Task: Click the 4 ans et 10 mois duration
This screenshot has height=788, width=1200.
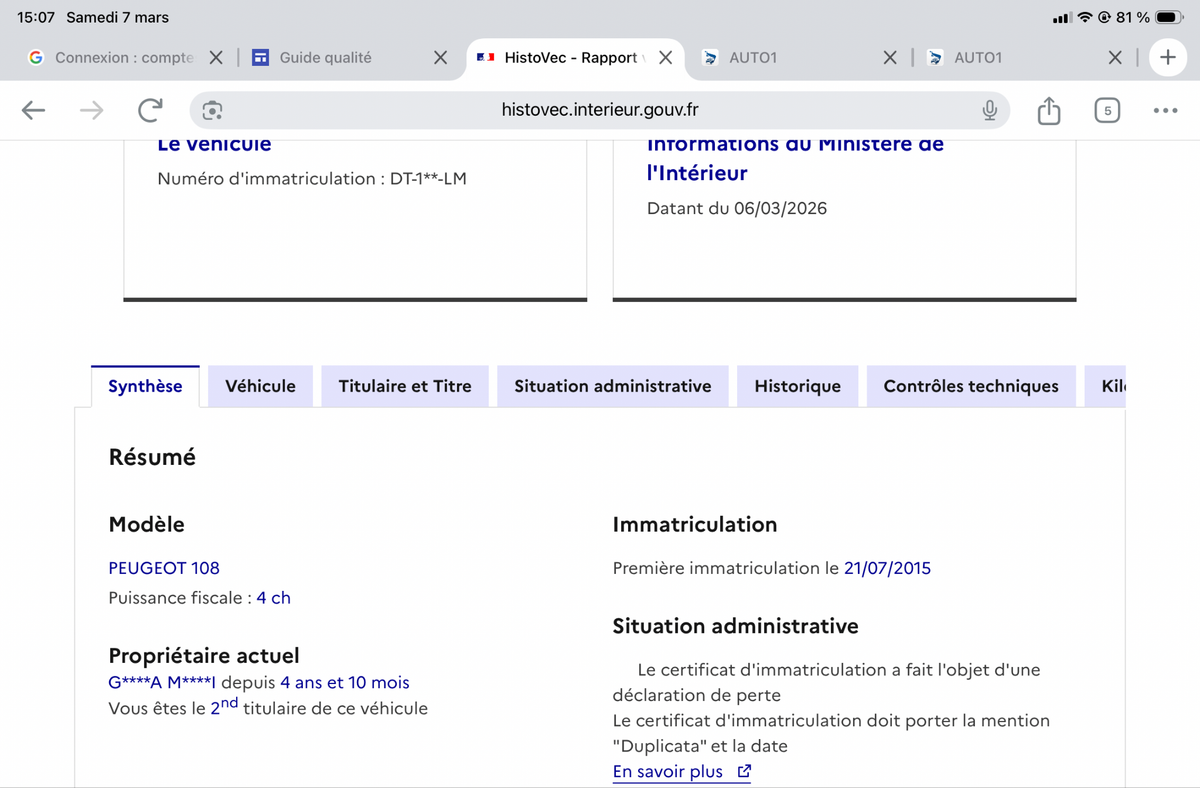Action: pyautogui.click(x=345, y=683)
